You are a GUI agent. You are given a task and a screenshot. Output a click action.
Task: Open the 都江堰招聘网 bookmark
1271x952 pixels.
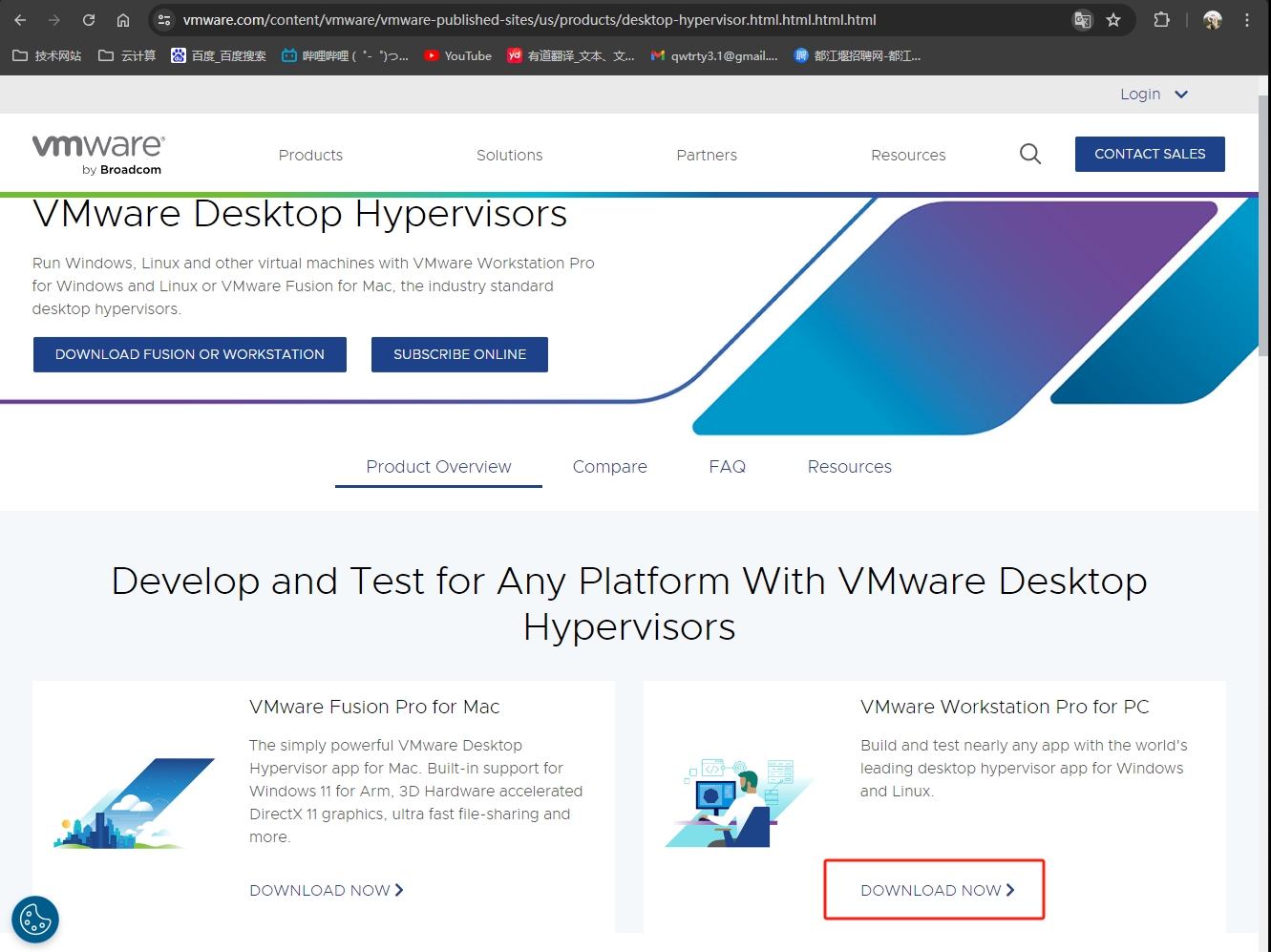point(858,56)
